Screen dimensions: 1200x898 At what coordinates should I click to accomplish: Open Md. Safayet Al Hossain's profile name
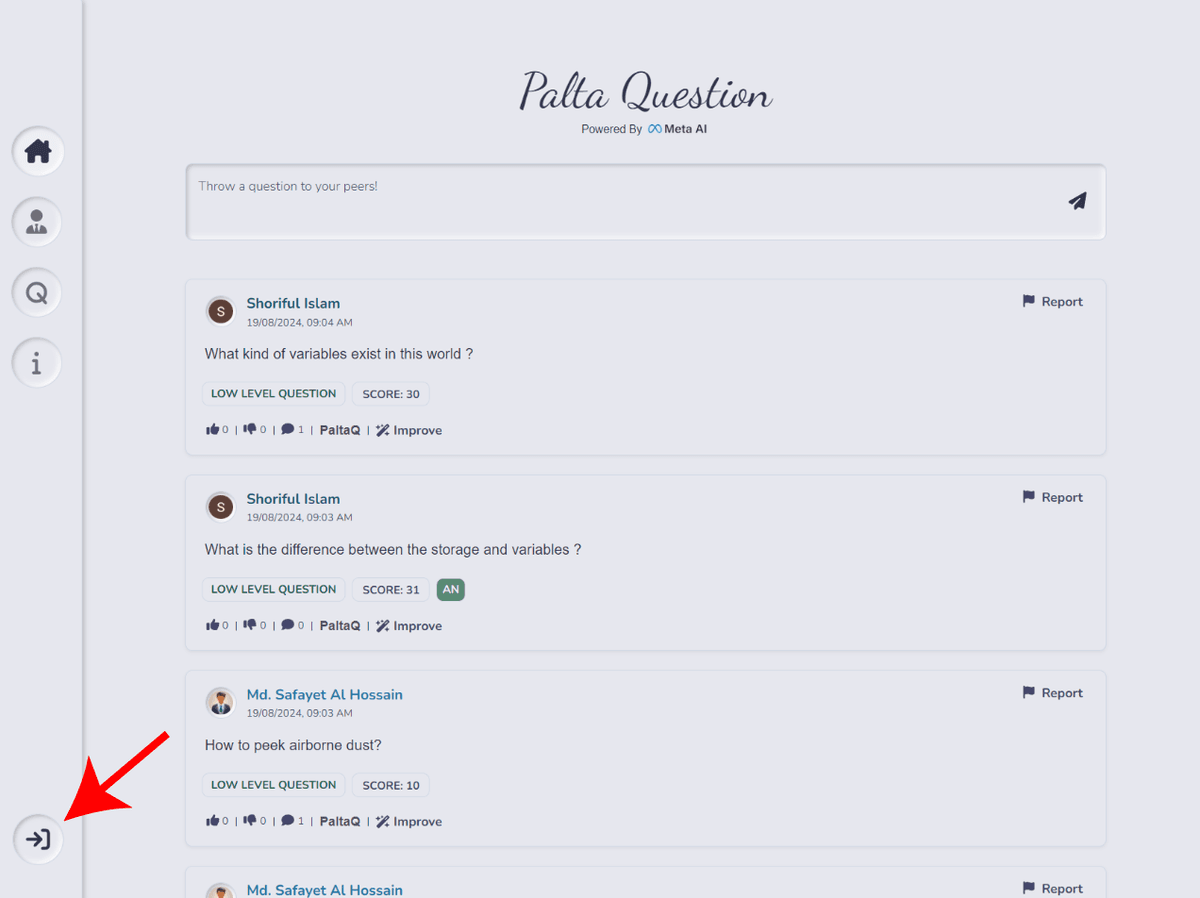pyautogui.click(x=324, y=695)
